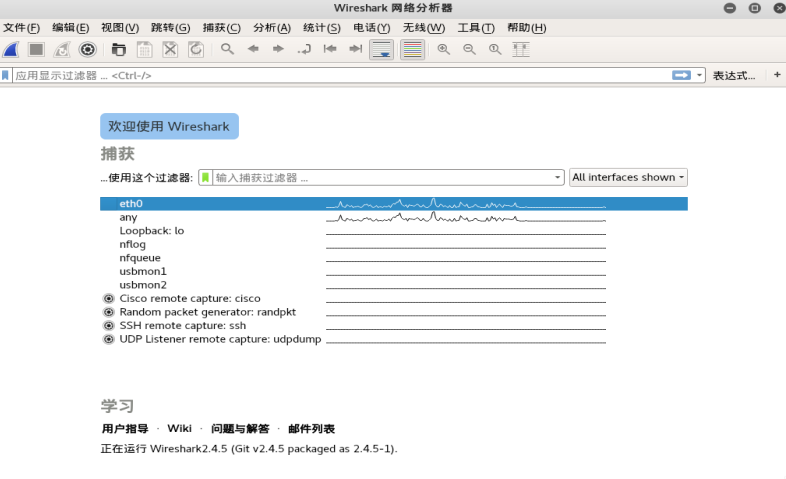Go to next packet arrow
Viewport: 786px width, 479px height.
click(x=278, y=49)
